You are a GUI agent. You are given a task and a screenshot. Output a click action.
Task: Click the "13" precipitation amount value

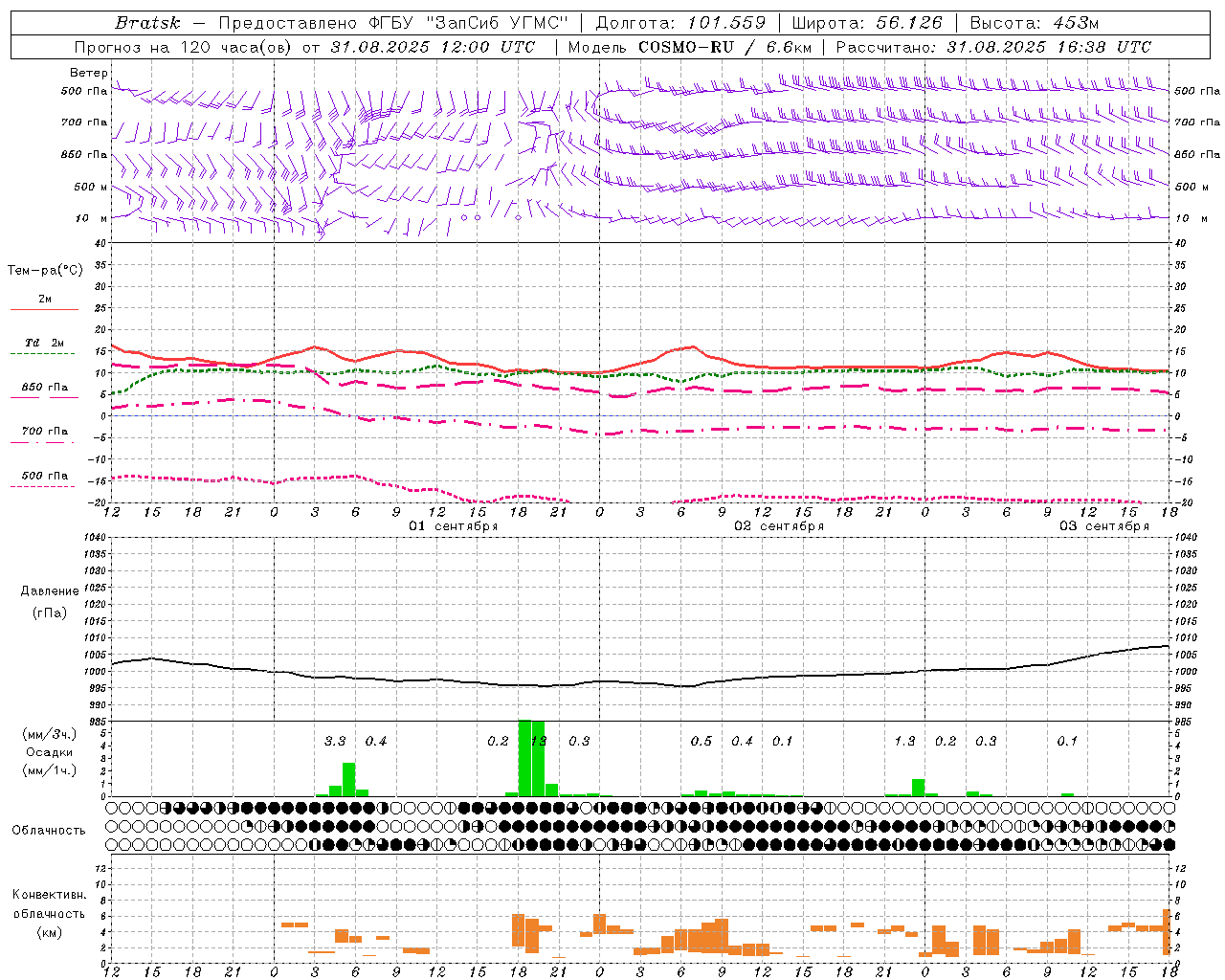pos(538,742)
